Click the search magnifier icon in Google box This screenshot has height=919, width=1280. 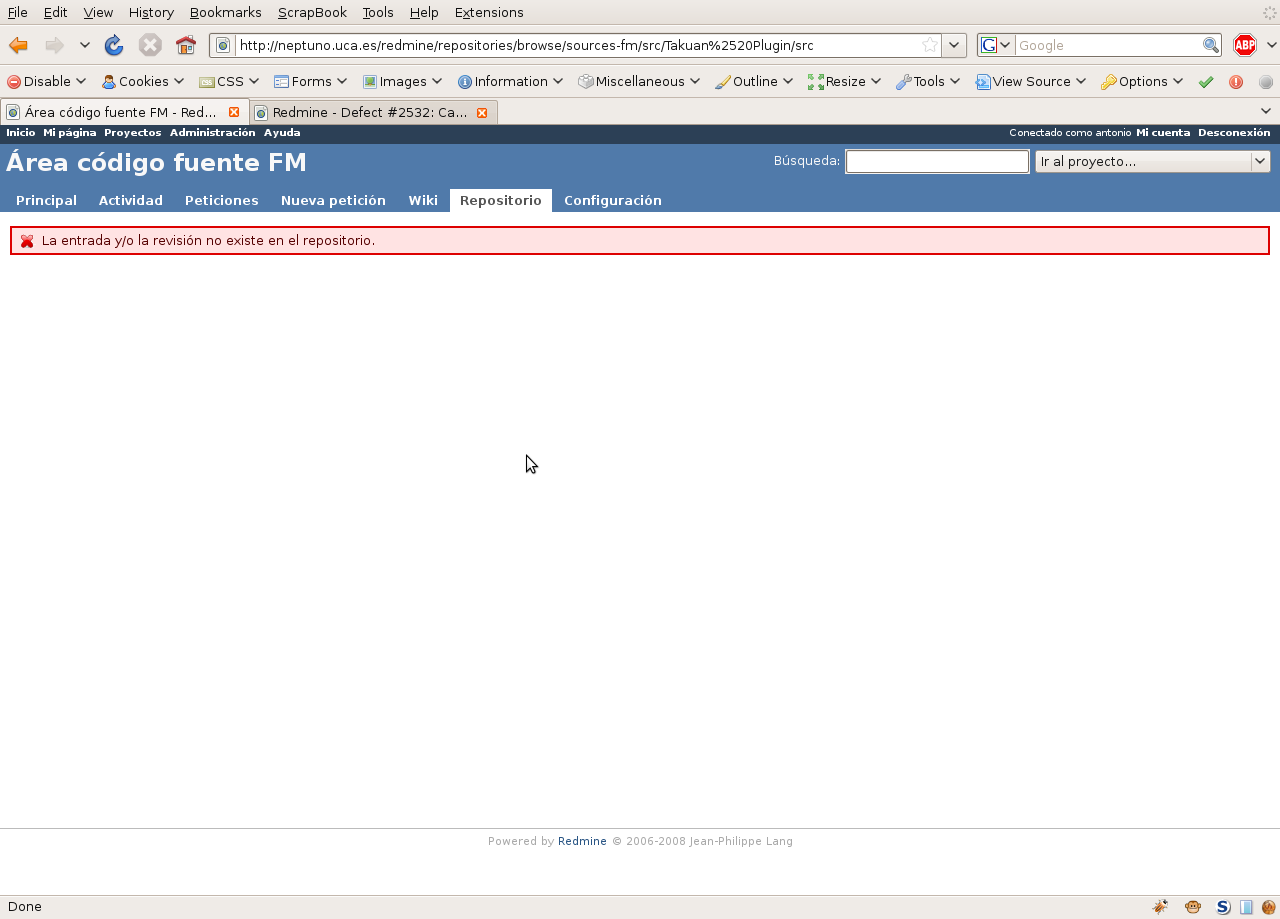tap(1210, 45)
